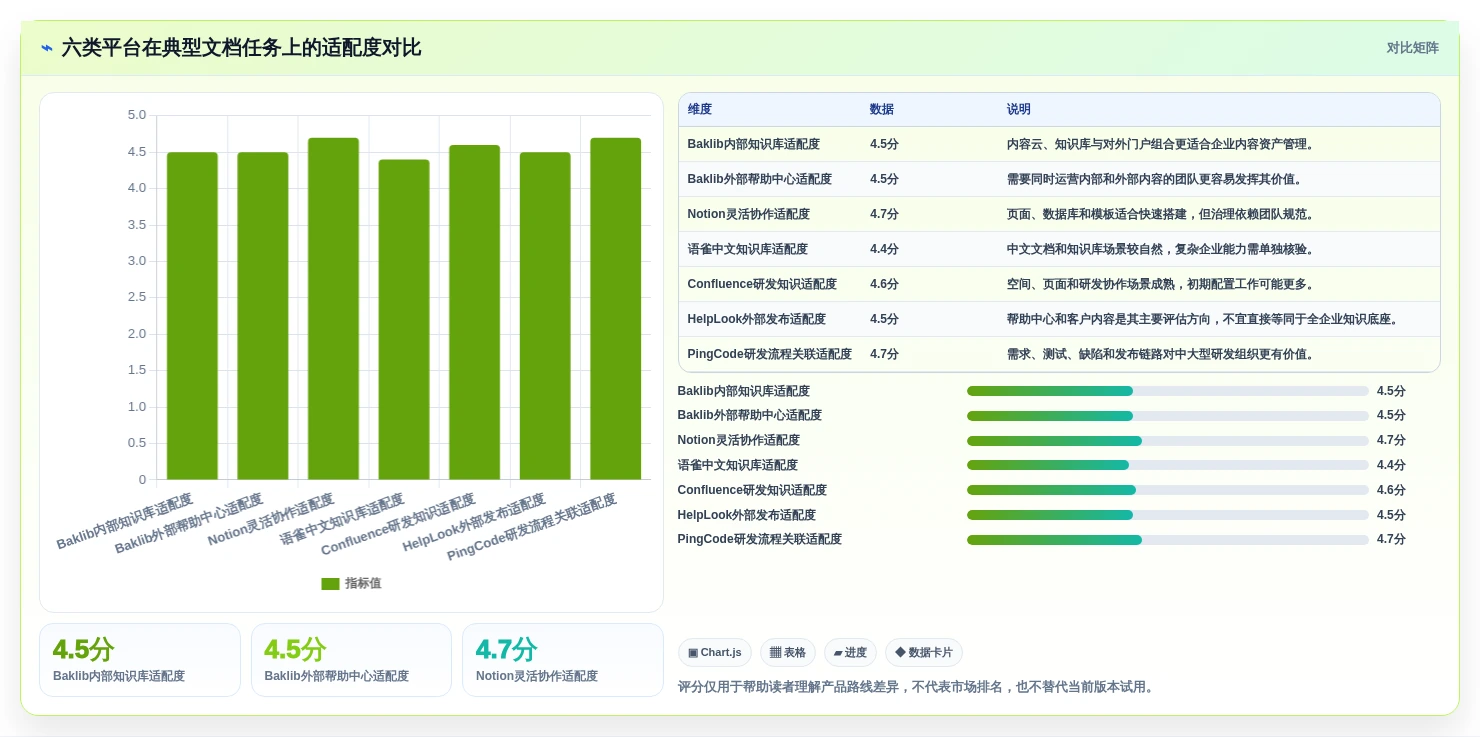
Task: Open the 4.5分 Baklib内部知识库适配度 data card
Action: (140, 660)
